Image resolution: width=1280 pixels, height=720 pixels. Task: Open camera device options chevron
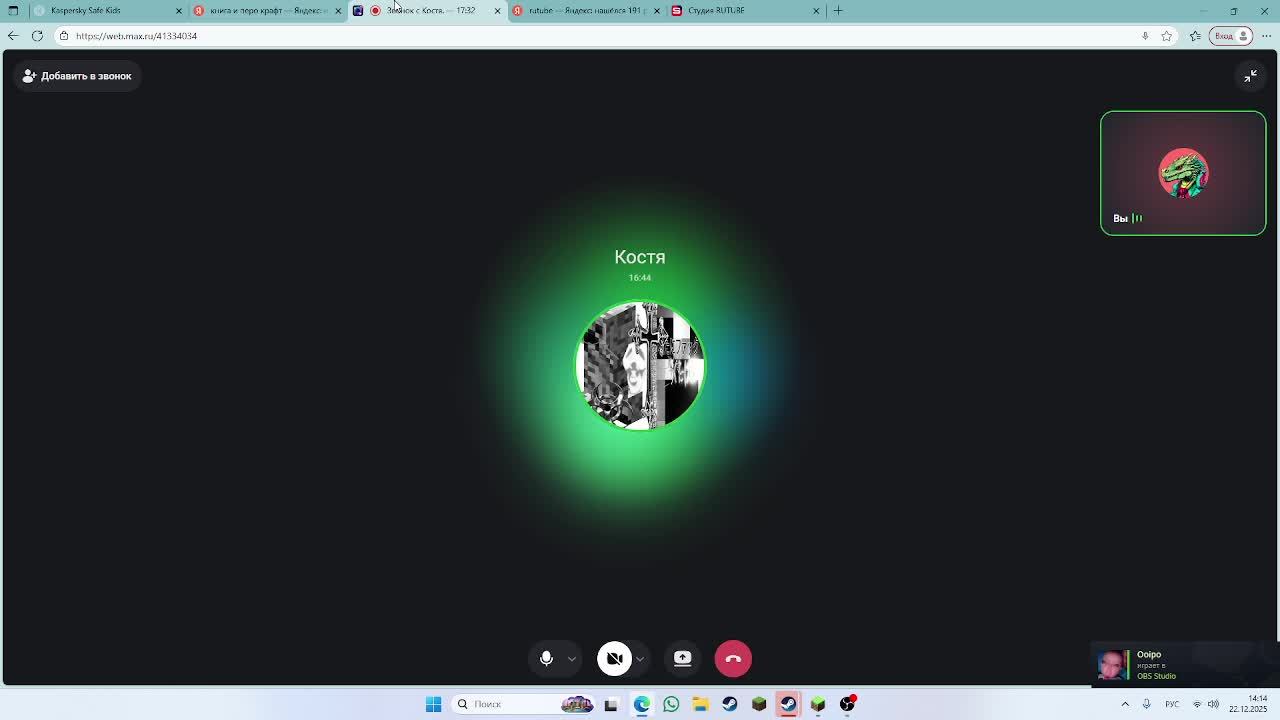pyautogui.click(x=639, y=658)
